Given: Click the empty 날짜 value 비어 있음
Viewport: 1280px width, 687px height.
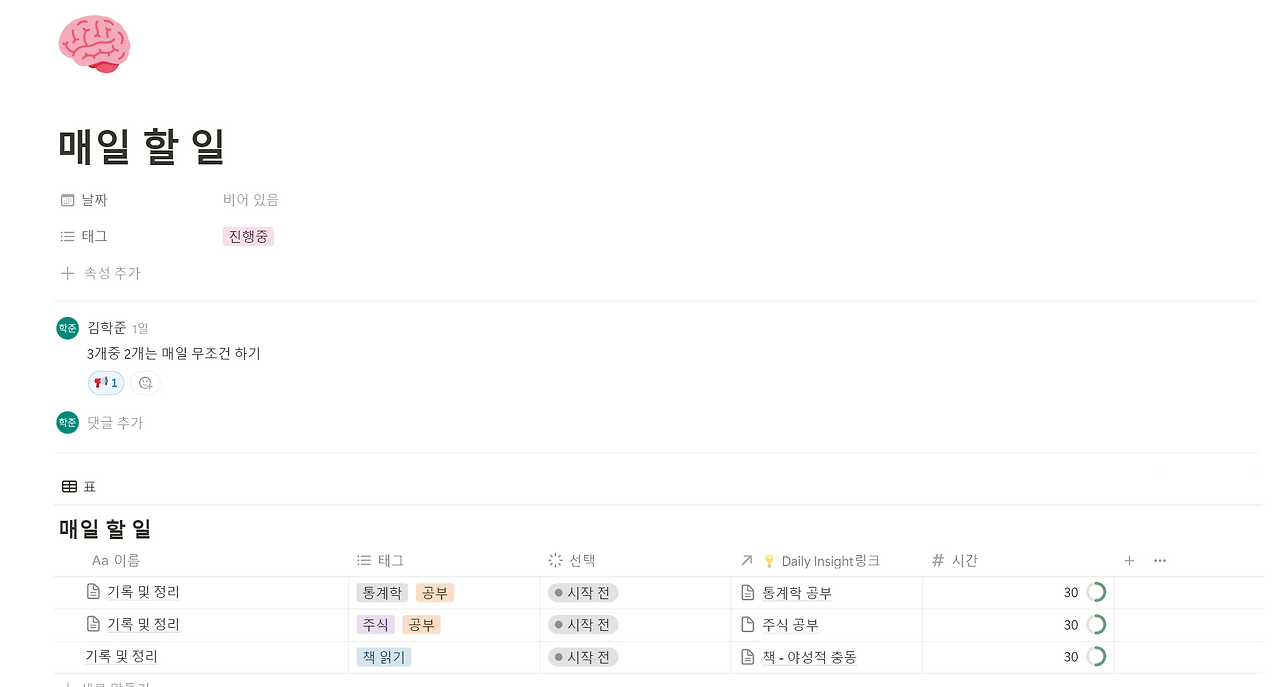Looking at the screenshot, I should [251, 200].
